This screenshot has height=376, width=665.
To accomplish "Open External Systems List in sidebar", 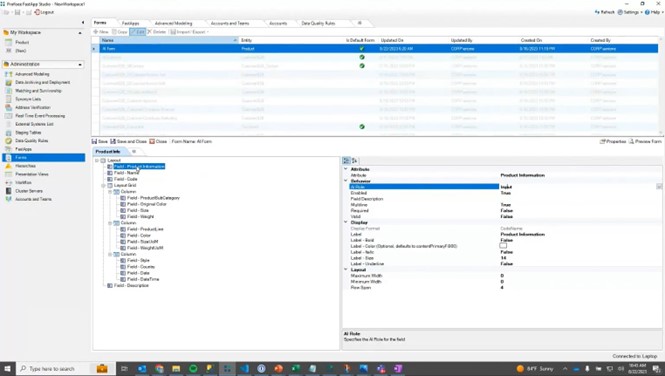I will [34, 124].
